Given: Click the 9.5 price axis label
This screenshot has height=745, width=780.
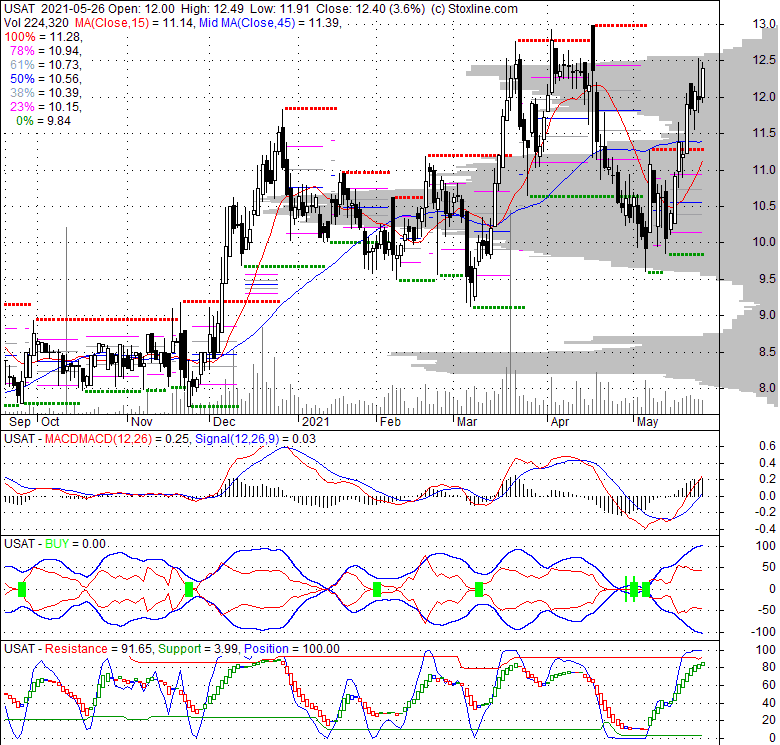Looking at the screenshot, I should tap(768, 279).
